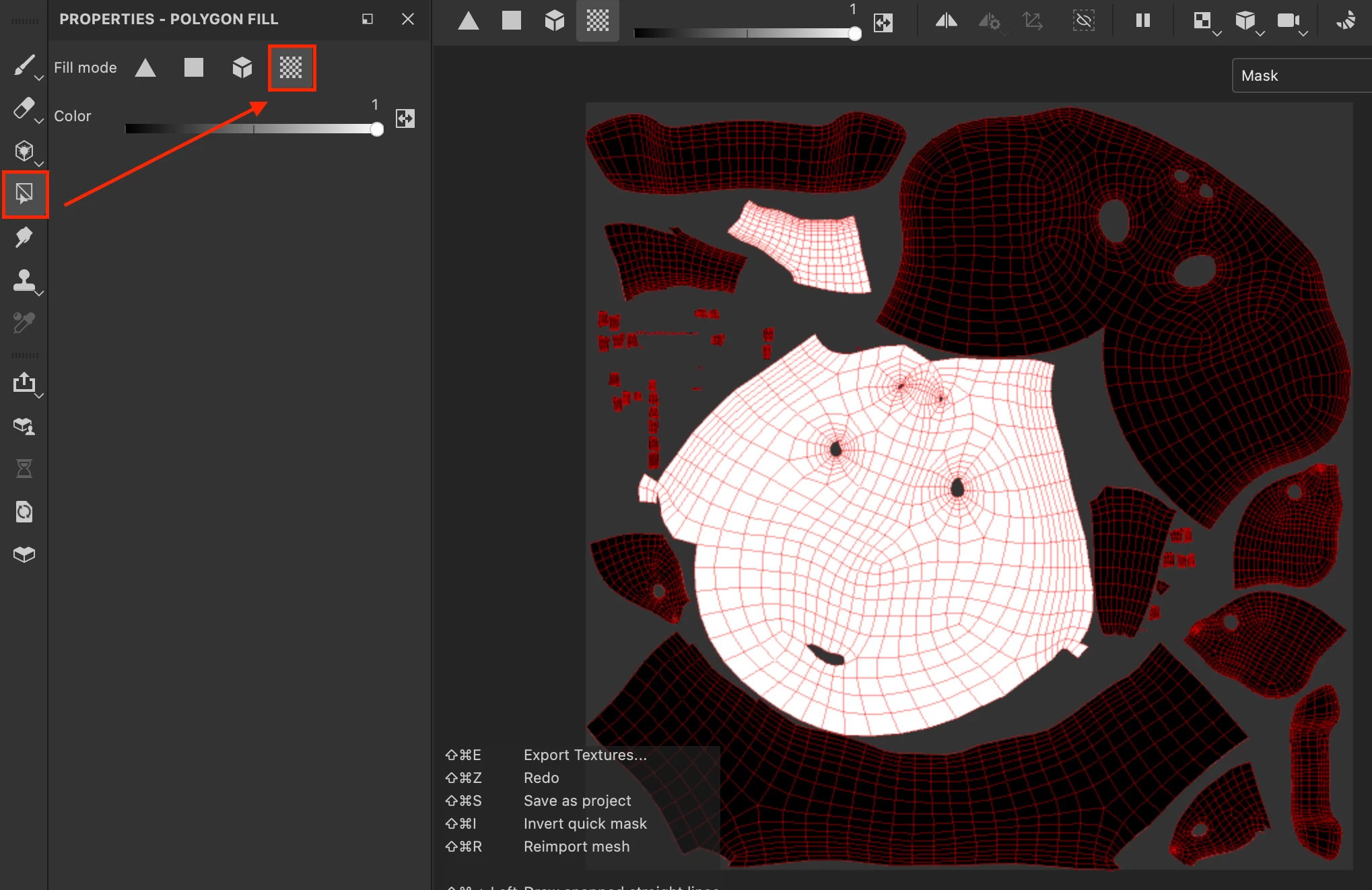Select the Material picker eyedropper
The width and height of the screenshot is (1372, 890).
tap(24, 323)
